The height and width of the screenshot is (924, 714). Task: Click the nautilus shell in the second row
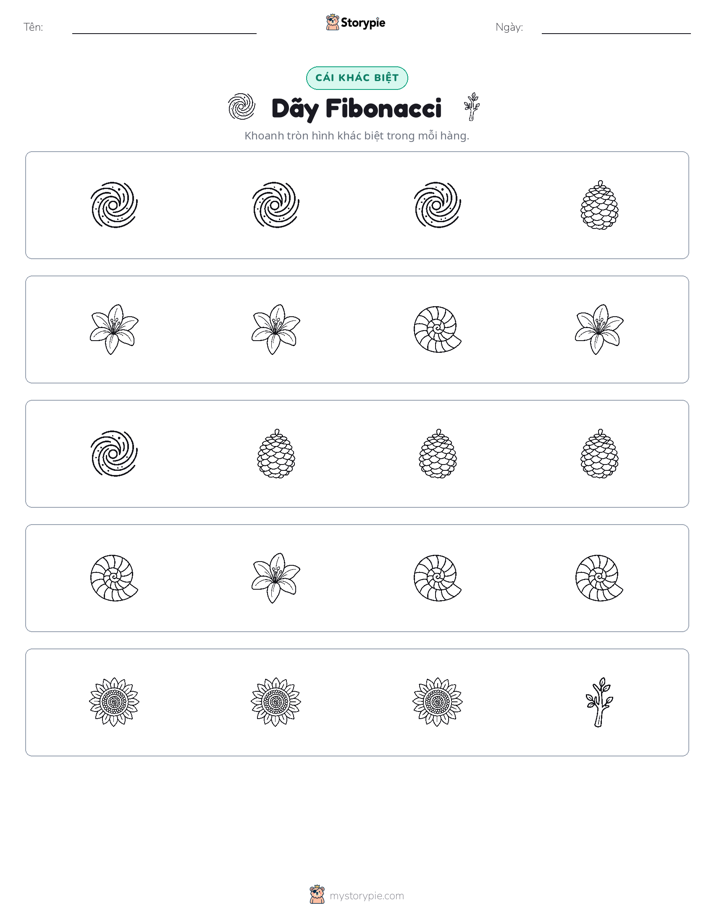point(437,329)
